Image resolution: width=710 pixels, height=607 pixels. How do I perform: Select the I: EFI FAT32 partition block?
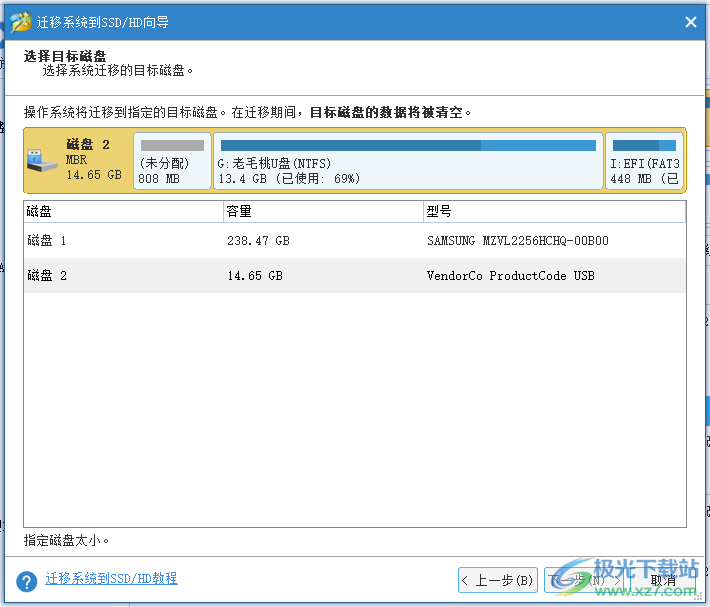coord(644,161)
